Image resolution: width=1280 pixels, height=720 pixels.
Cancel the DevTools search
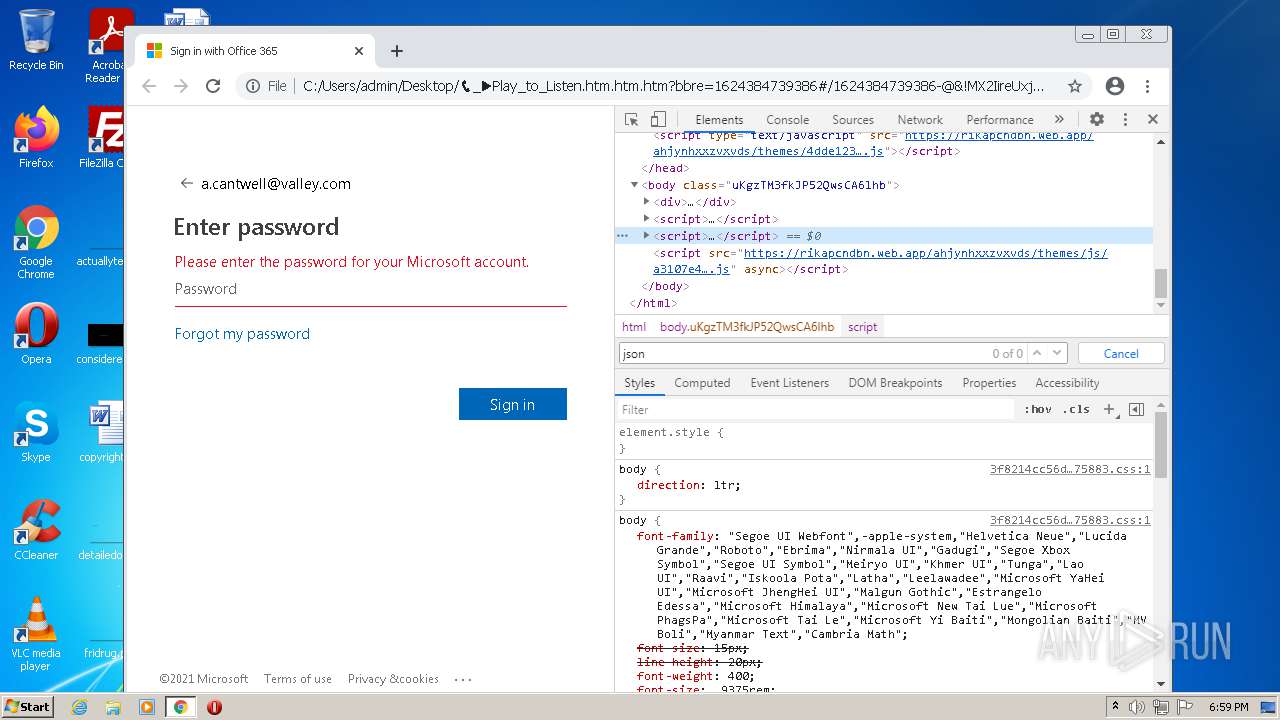pyautogui.click(x=1121, y=353)
